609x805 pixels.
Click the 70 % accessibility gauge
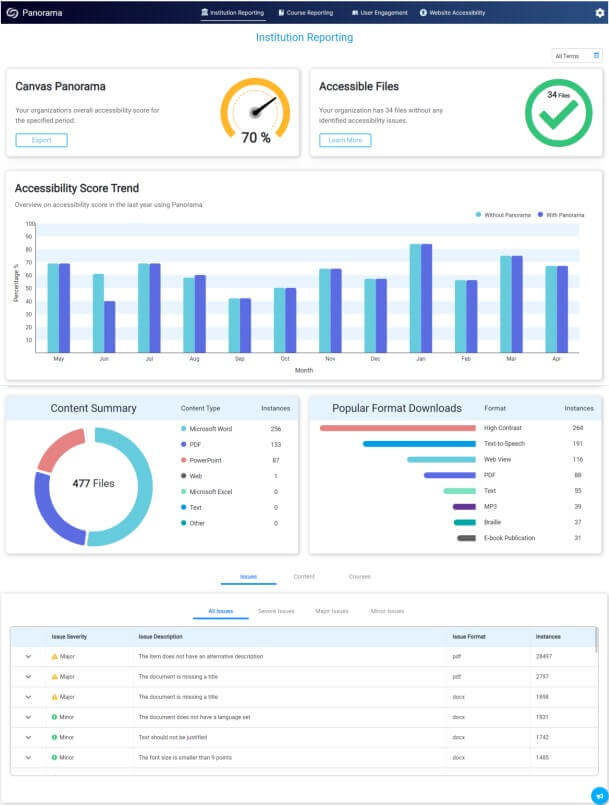pos(255,111)
